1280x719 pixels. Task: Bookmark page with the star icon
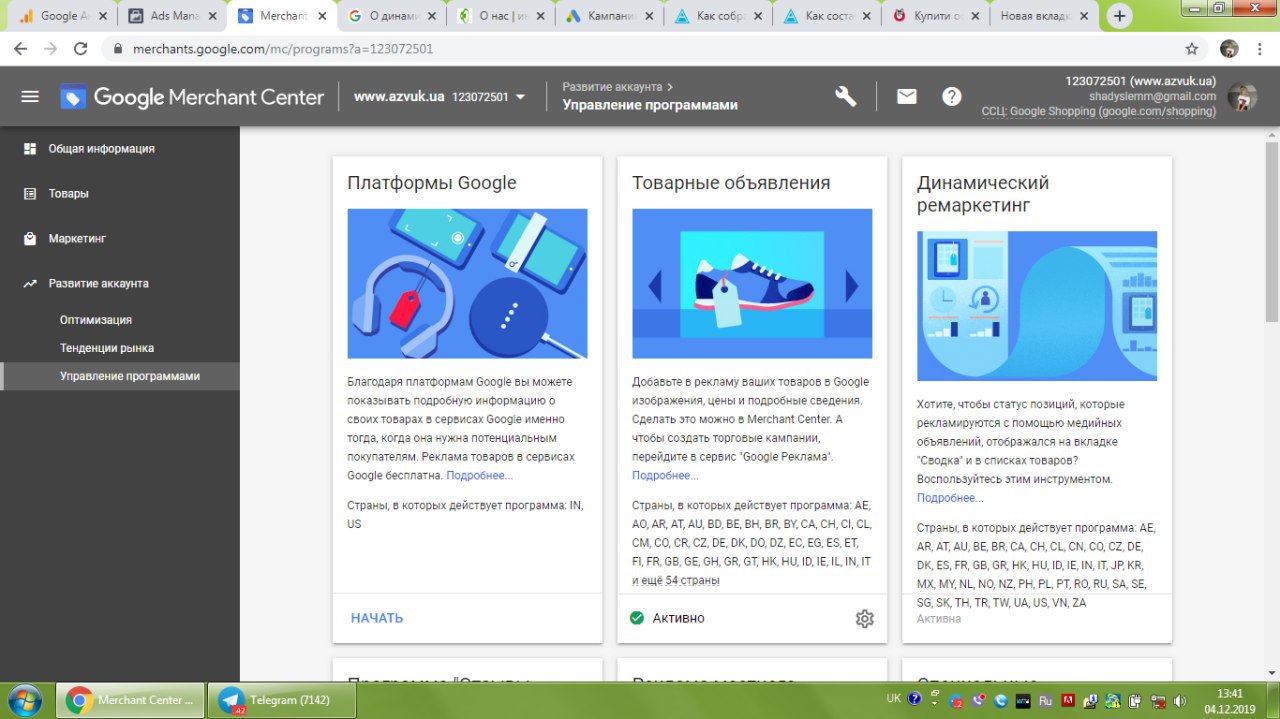tap(1192, 48)
